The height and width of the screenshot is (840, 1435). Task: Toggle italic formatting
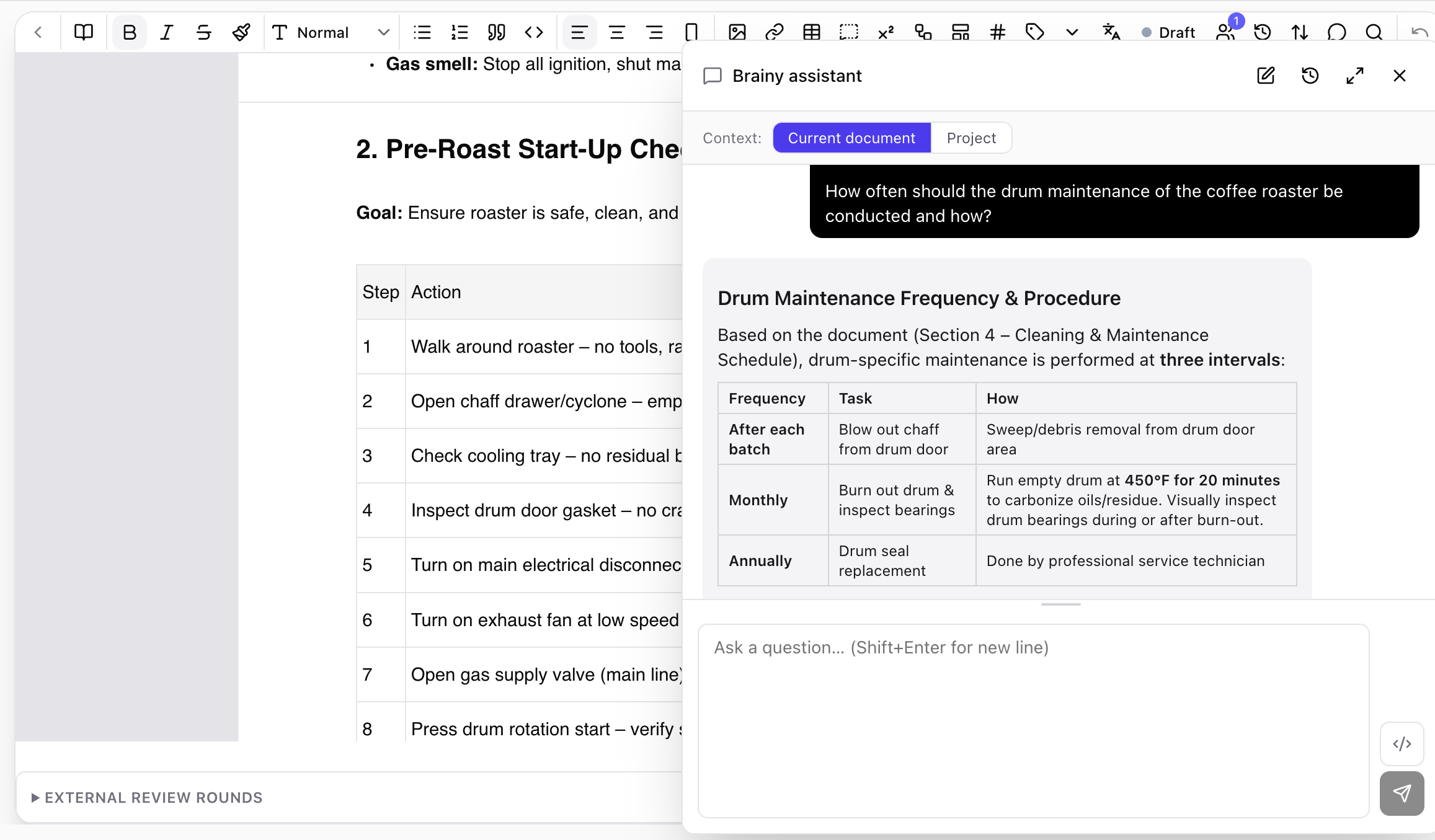click(x=166, y=32)
